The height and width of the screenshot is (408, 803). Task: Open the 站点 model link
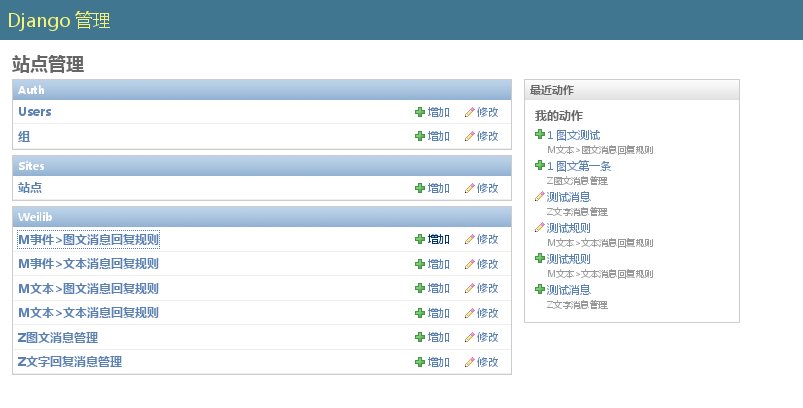coord(30,187)
